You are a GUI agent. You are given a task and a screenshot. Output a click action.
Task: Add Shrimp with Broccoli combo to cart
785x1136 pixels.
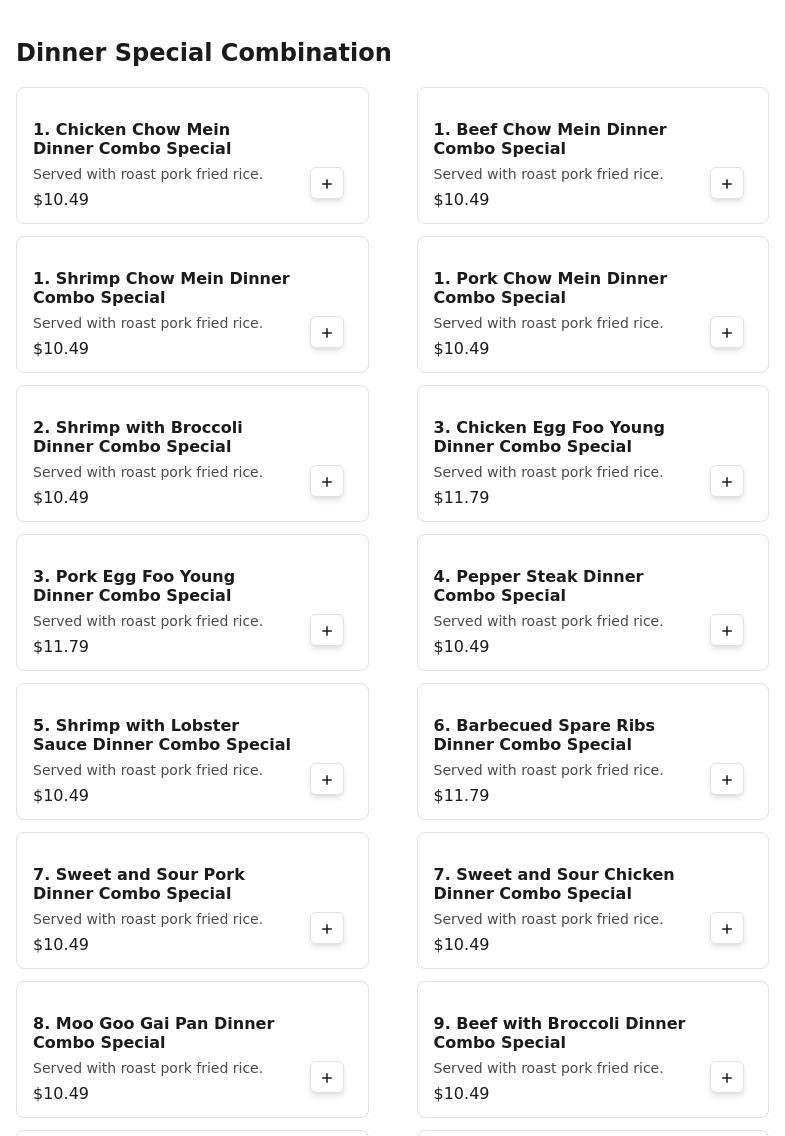(x=327, y=482)
